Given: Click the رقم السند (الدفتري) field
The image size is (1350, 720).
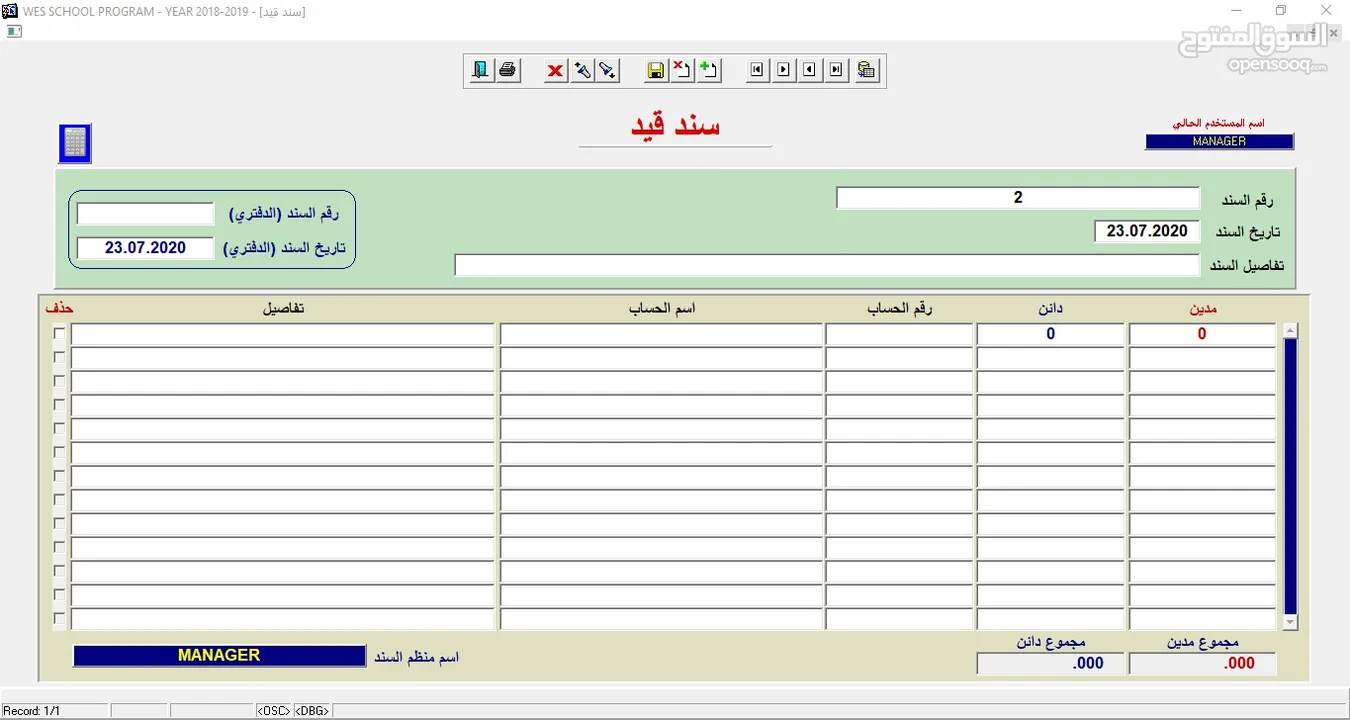Looking at the screenshot, I should pos(146,214).
